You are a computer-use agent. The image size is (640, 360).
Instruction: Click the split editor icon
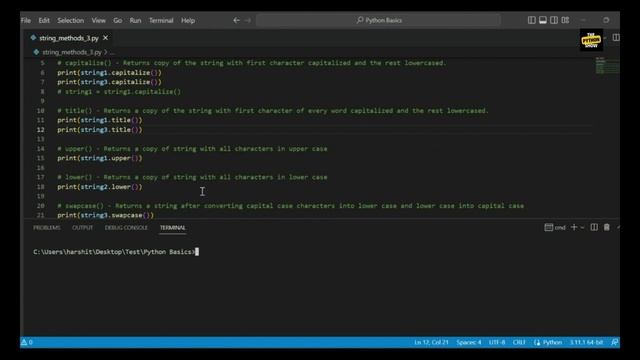pos(616,38)
